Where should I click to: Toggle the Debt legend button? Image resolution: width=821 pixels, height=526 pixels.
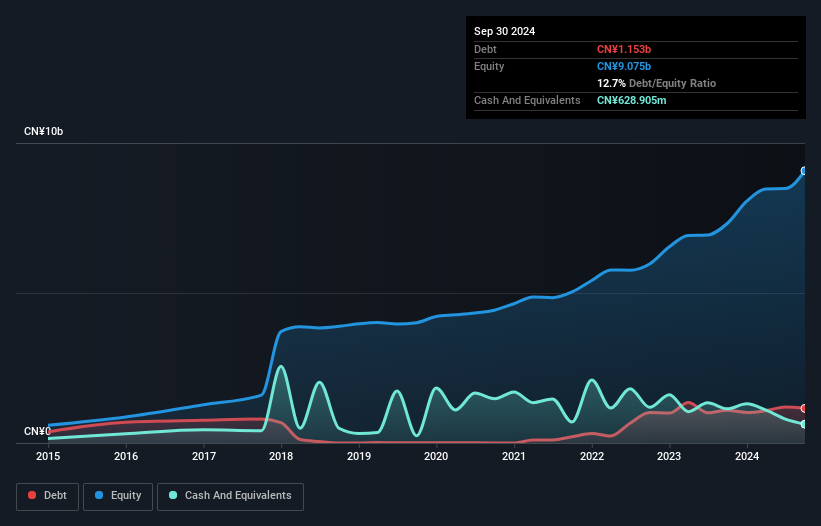point(47,496)
